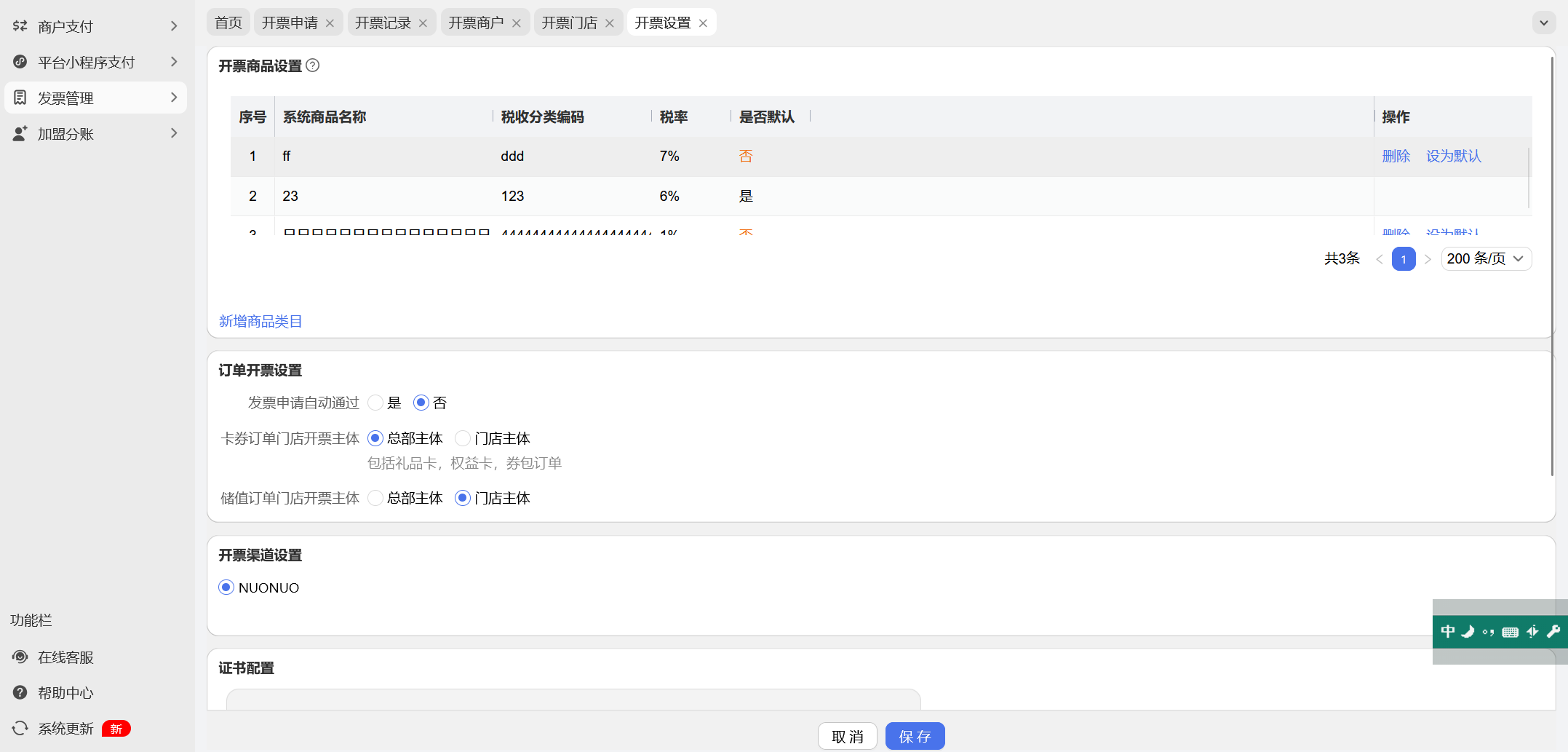Close the 开票商户 tab
This screenshot has width=1568, height=752.
pyautogui.click(x=517, y=23)
